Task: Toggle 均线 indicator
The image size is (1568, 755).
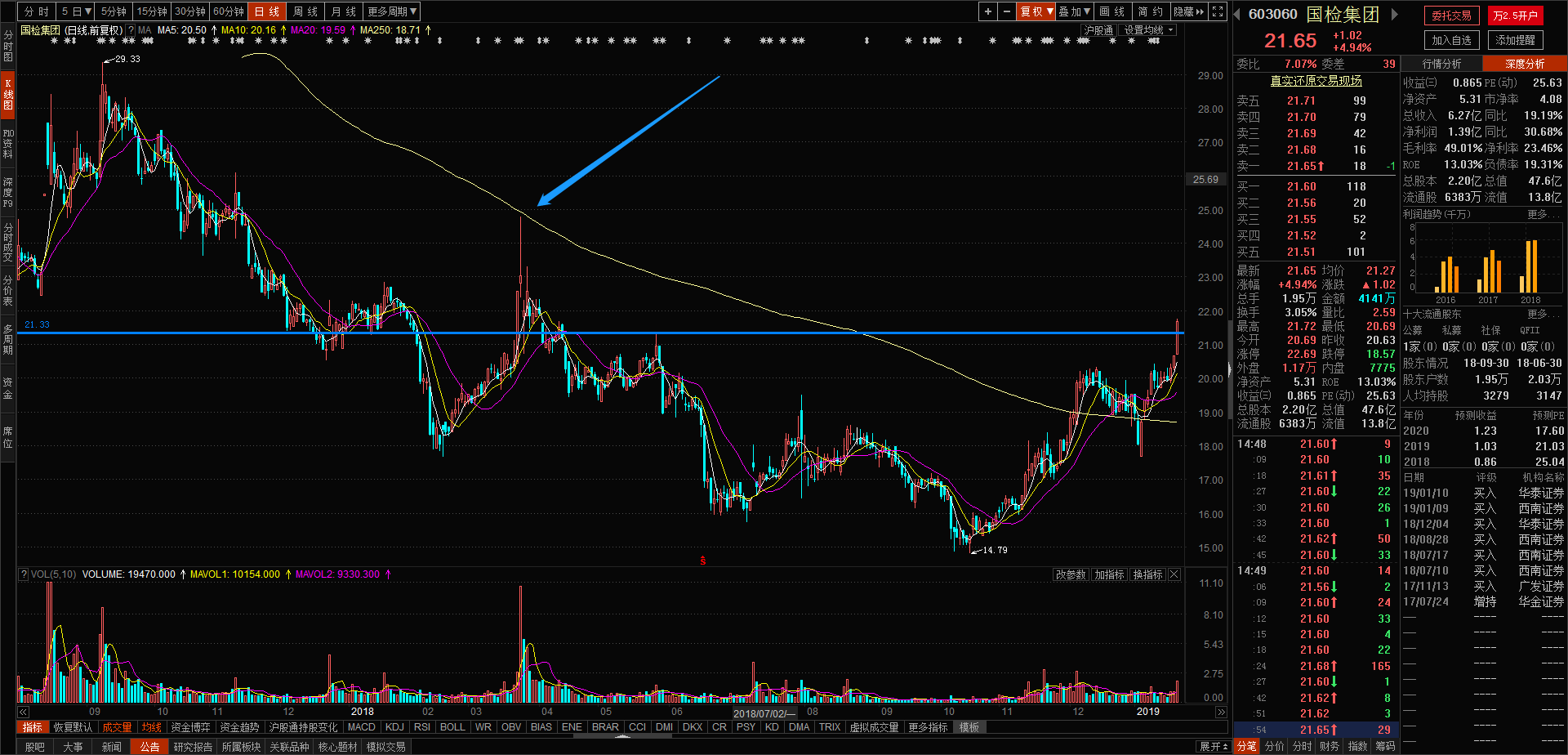Action: point(151,727)
